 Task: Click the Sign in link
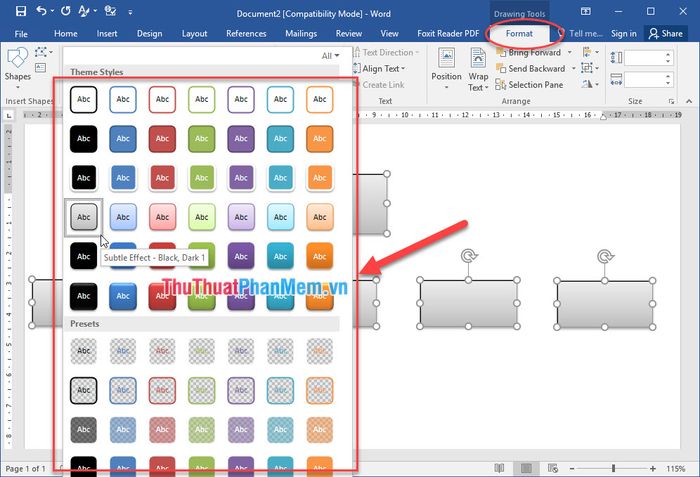click(x=623, y=33)
